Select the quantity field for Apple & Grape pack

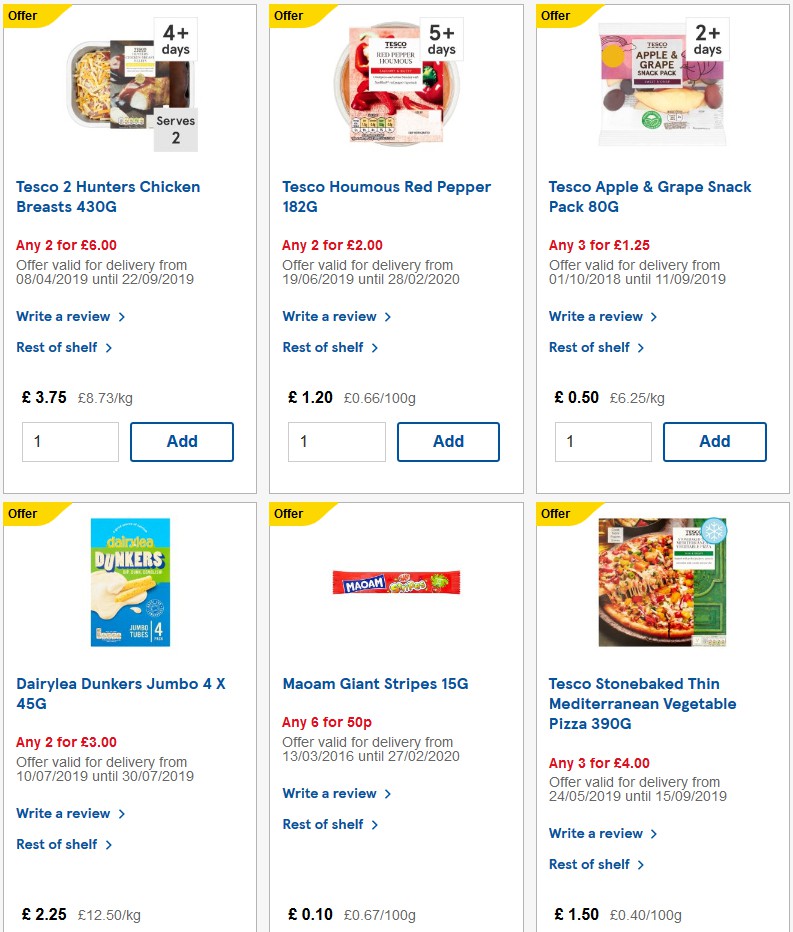point(603,441)
